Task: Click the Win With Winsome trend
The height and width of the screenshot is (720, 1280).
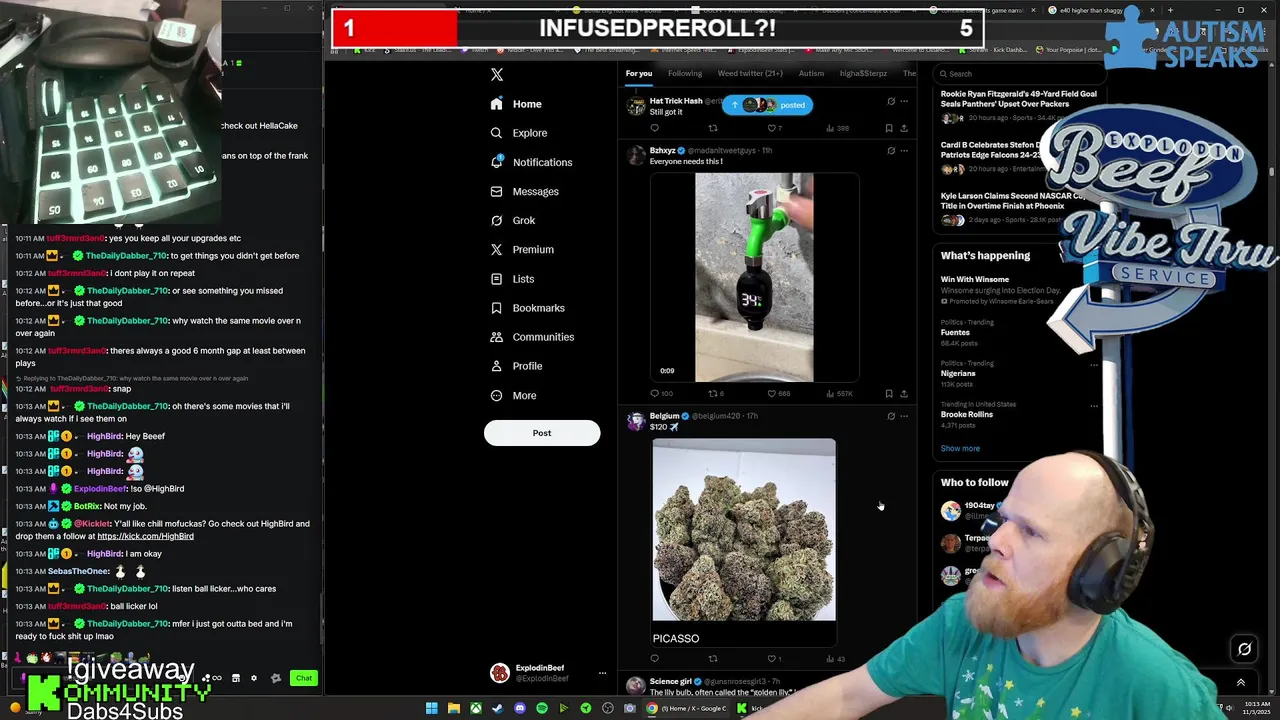Action: click(975, 280)
